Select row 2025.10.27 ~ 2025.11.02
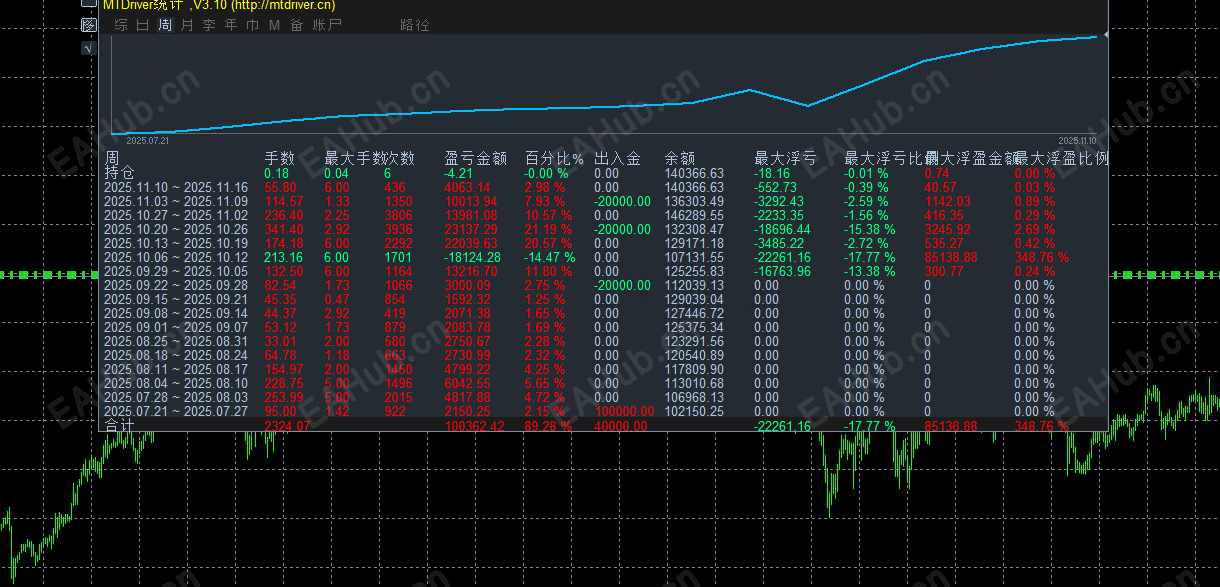Image resolution: width=1220 pixels, height=587 pixels. click(176, 215)
